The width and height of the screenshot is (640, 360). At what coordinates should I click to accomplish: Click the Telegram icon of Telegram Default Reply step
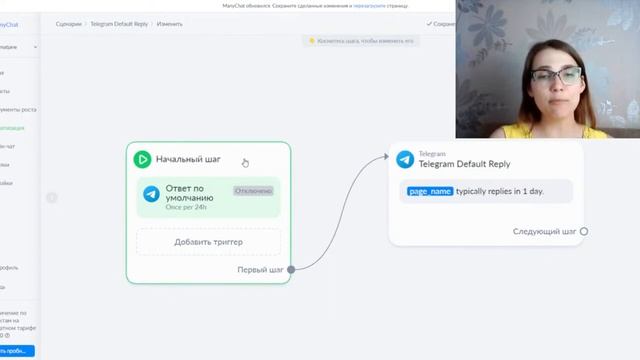[405, 159]
